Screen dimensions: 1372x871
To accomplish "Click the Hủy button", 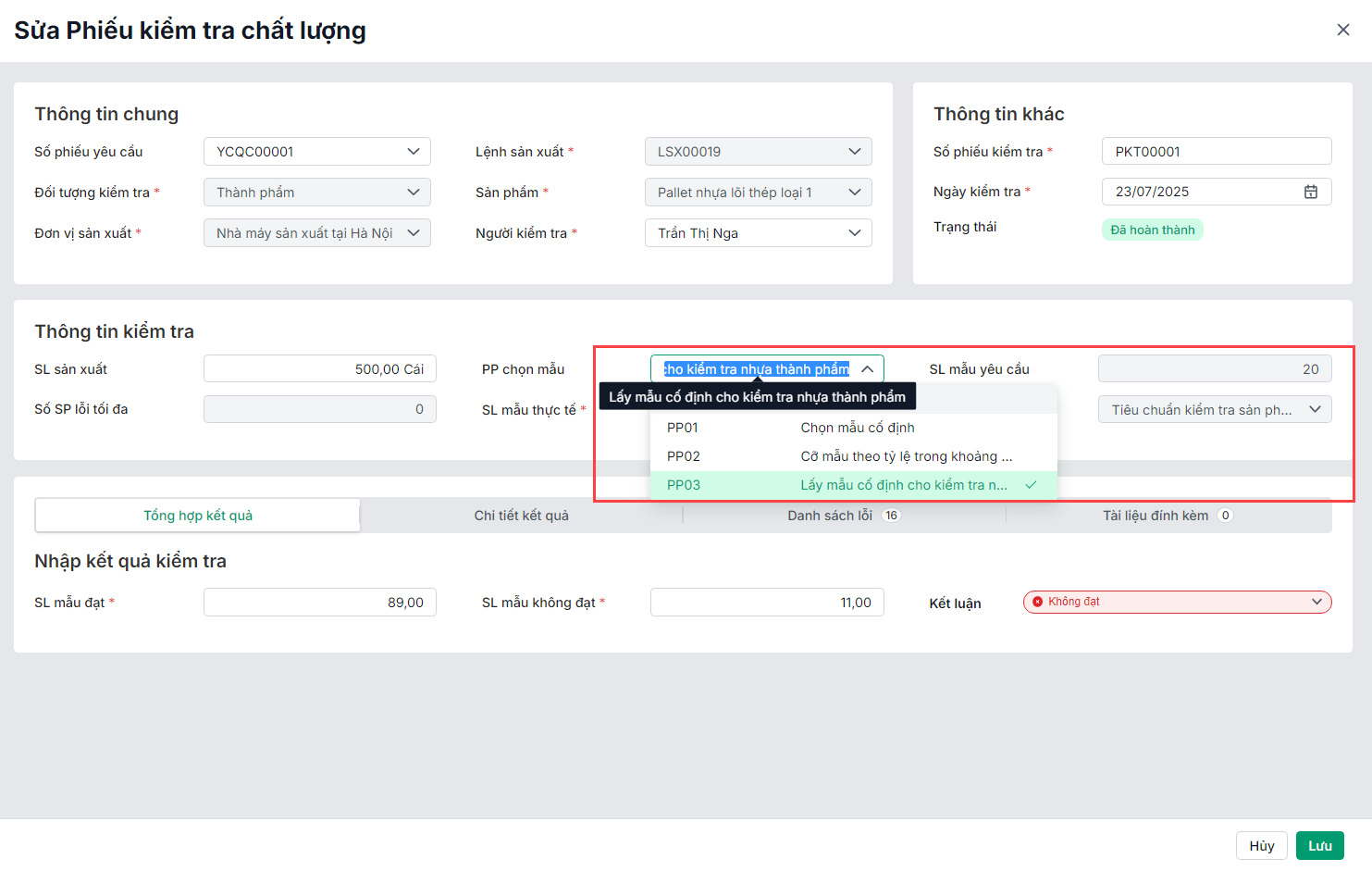I will (x=1261, y=846).
